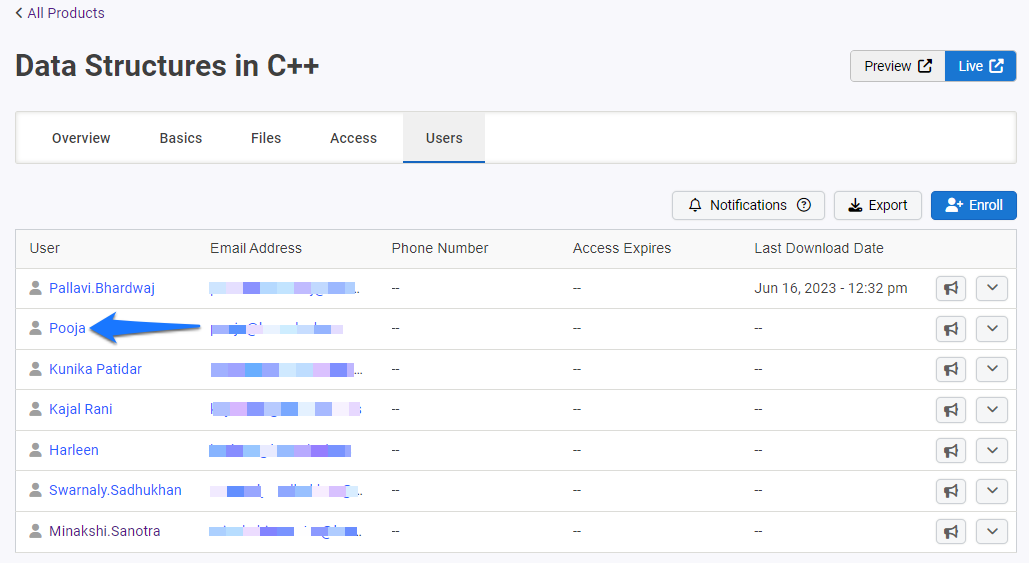Viewport: 1029px width, 563px height.
Task: Open the Notifications button
Action: point(748,205)
